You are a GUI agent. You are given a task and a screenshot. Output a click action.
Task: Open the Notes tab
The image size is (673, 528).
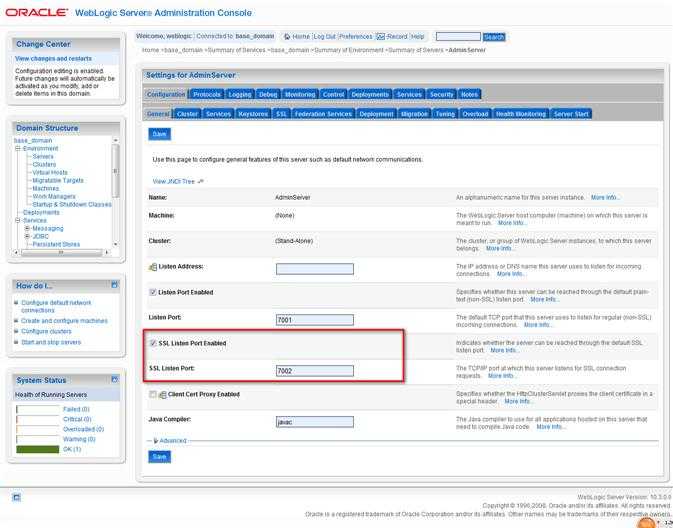(x=469, y=94)
